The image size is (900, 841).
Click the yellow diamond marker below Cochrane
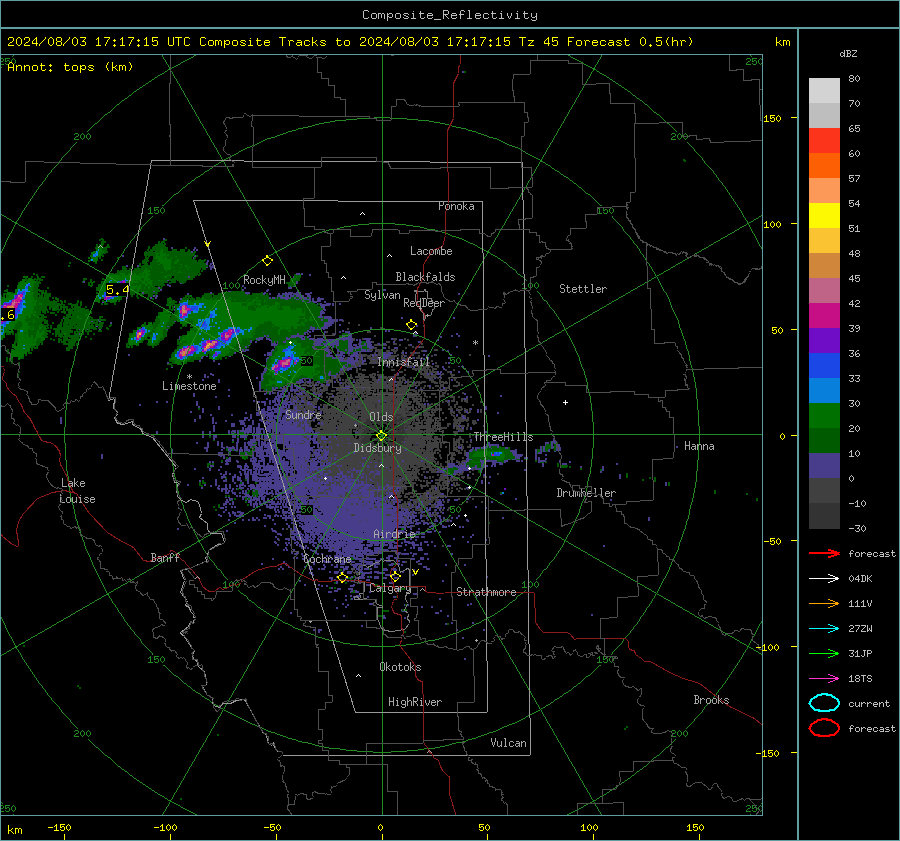pyautogui.click(x=342, y=578)
